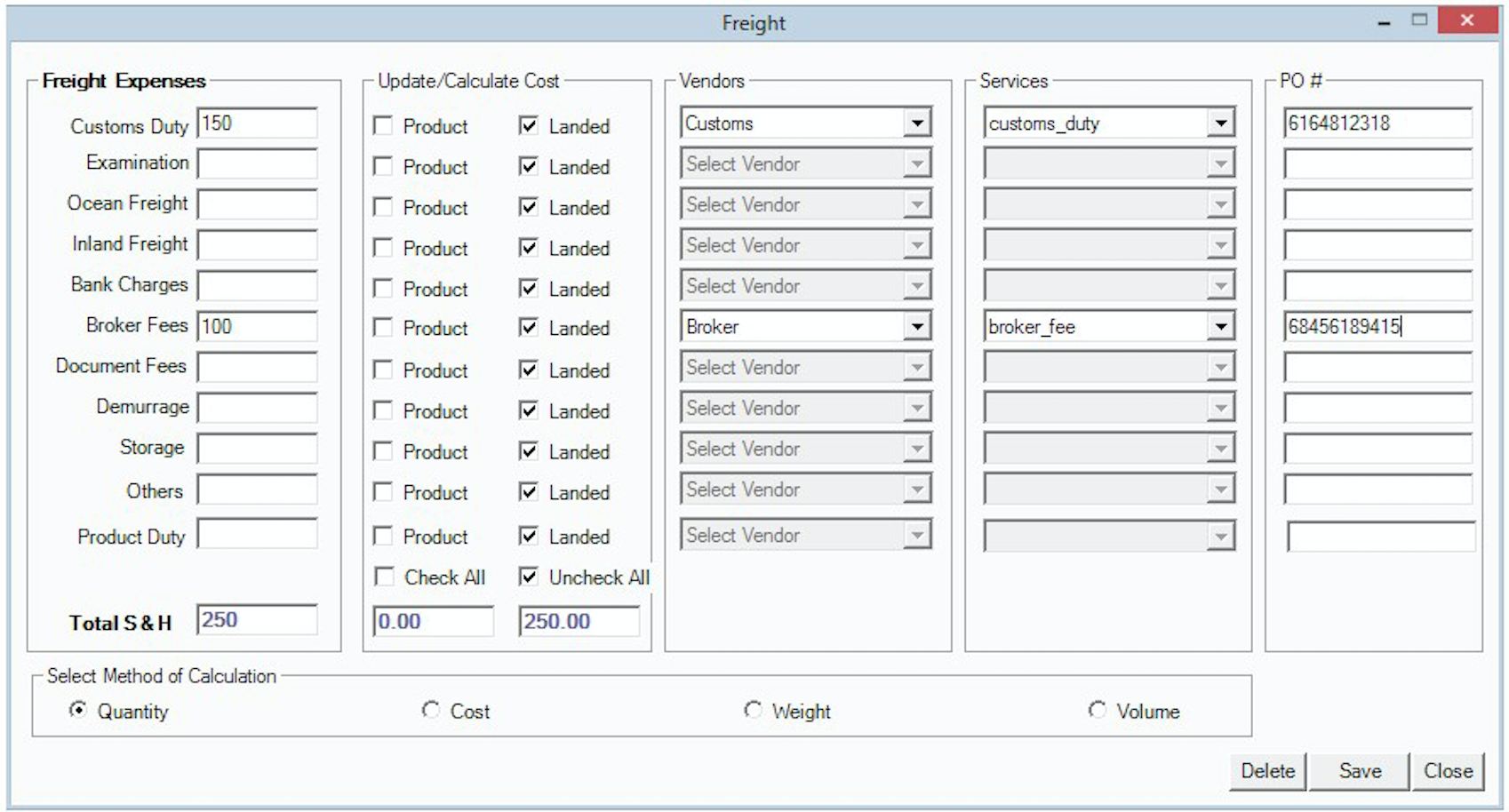Select the Cost calculation method

click(x=431, y=711)
